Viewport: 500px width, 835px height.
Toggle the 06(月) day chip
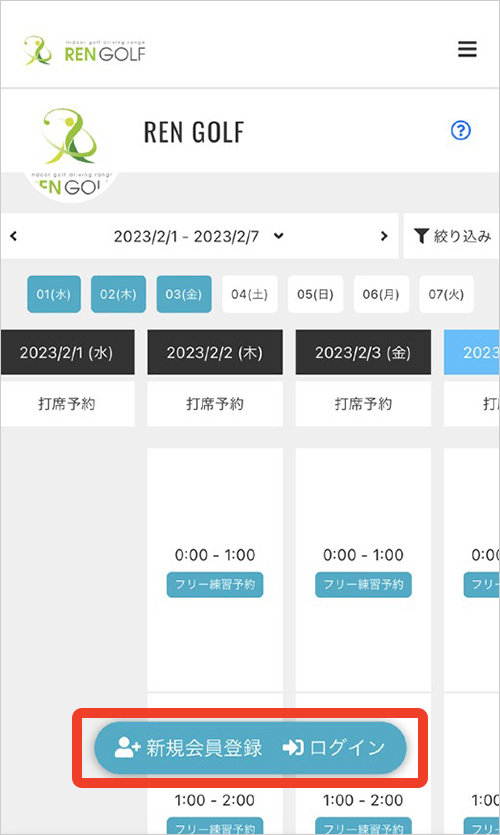381,294
